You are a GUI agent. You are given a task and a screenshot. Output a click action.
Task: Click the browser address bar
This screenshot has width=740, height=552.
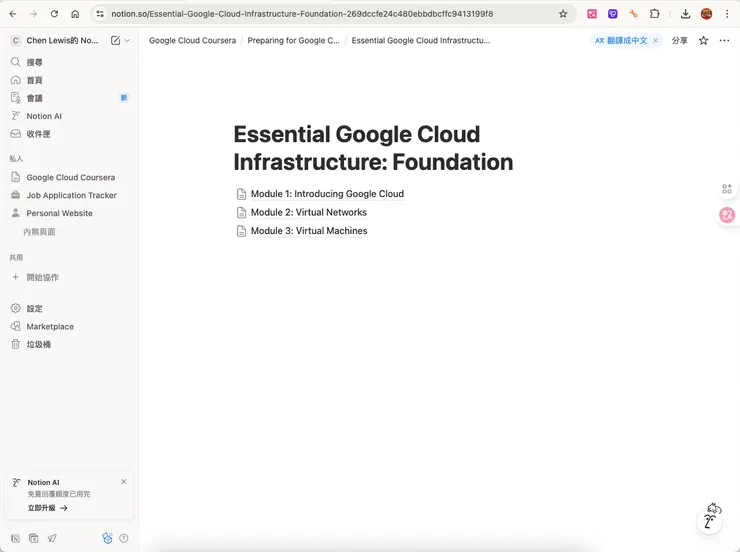[x=330, y=14]
